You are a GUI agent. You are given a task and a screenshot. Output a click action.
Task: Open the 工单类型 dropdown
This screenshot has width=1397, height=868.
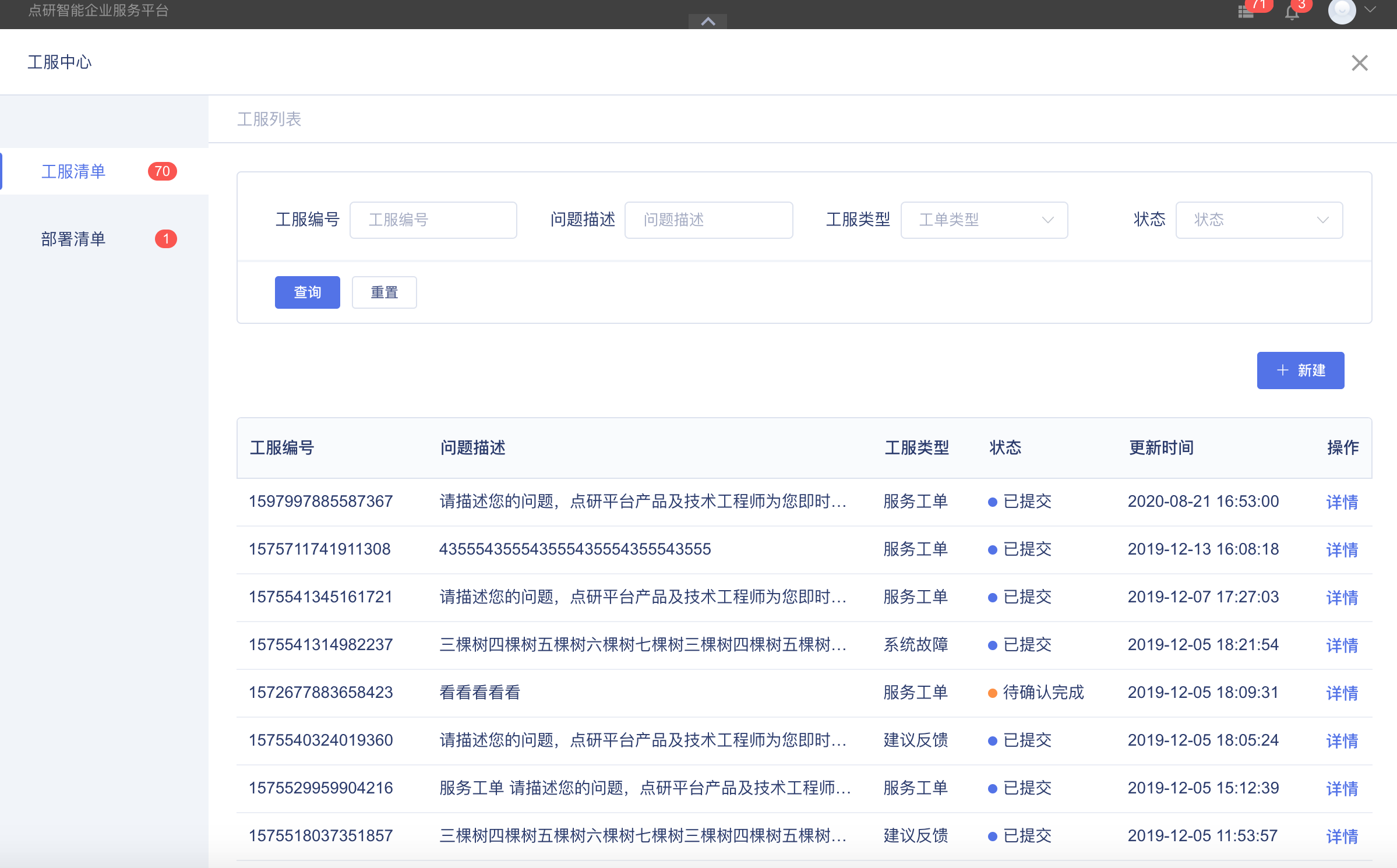tap(984, 220)
